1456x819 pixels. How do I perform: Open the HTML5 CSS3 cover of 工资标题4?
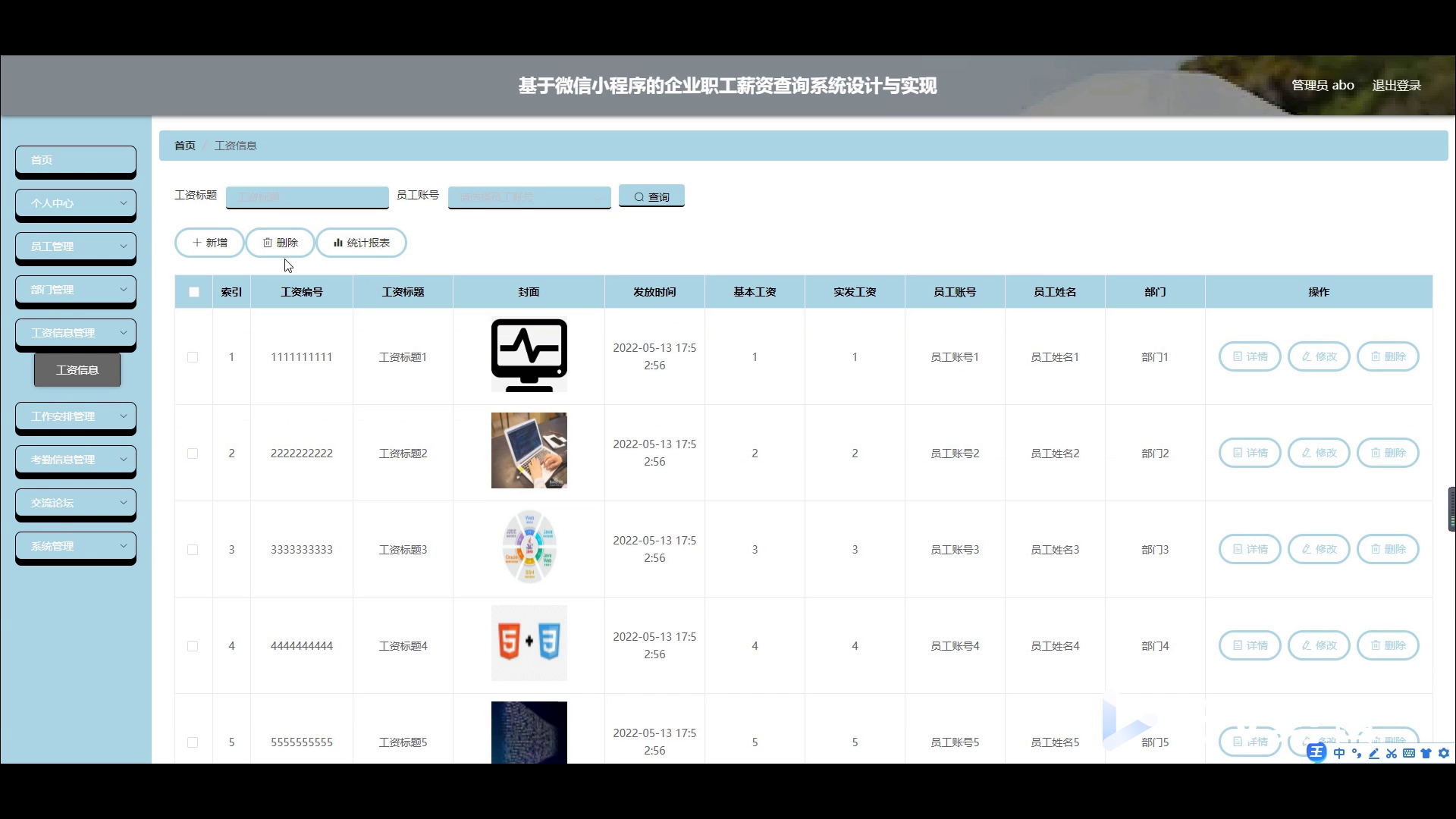[x=529, y=643]
